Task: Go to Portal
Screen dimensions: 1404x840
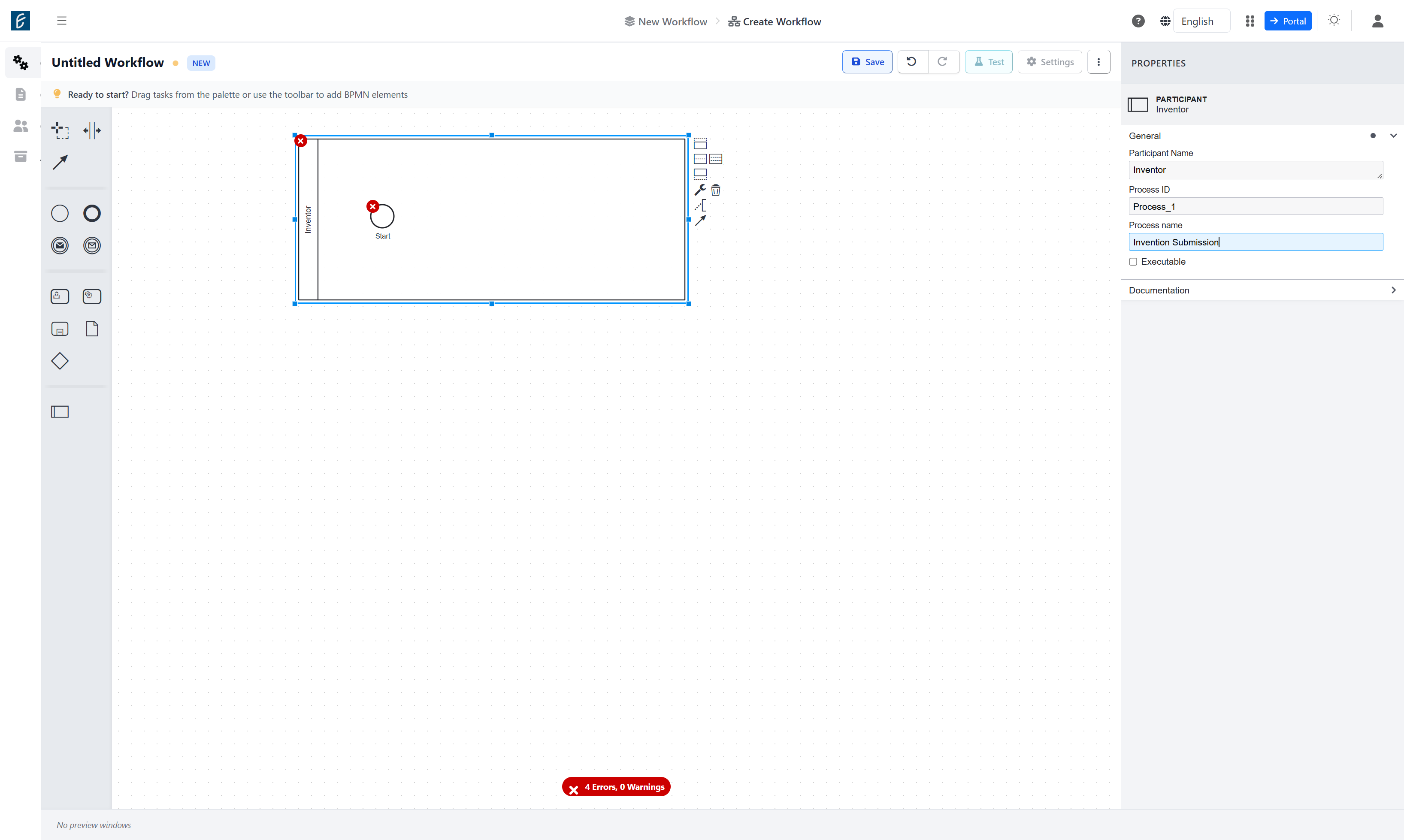Action: [x=1287, y=21]
